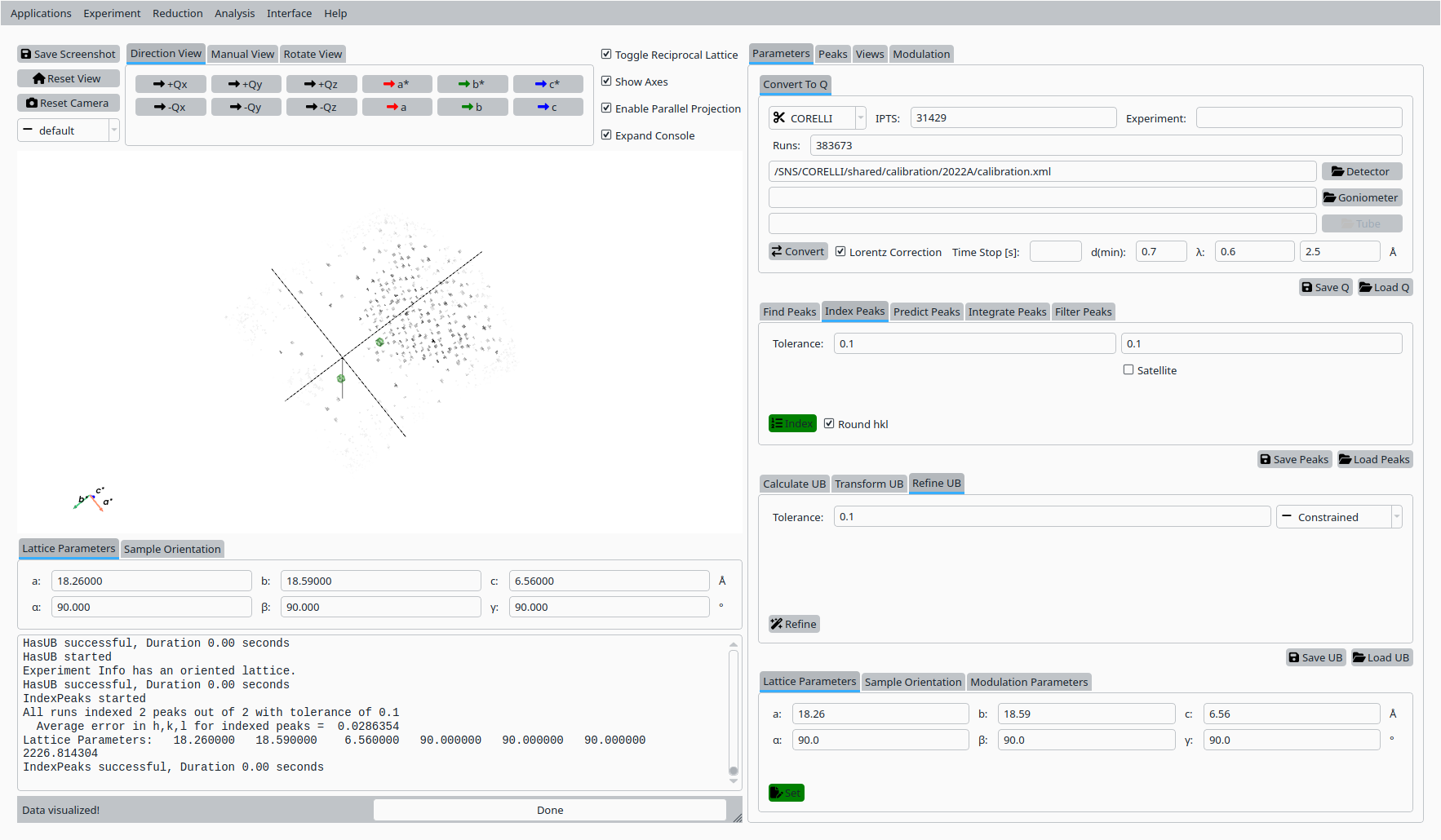
Task: Open the Reduction menu
Action: click(177, 13)
